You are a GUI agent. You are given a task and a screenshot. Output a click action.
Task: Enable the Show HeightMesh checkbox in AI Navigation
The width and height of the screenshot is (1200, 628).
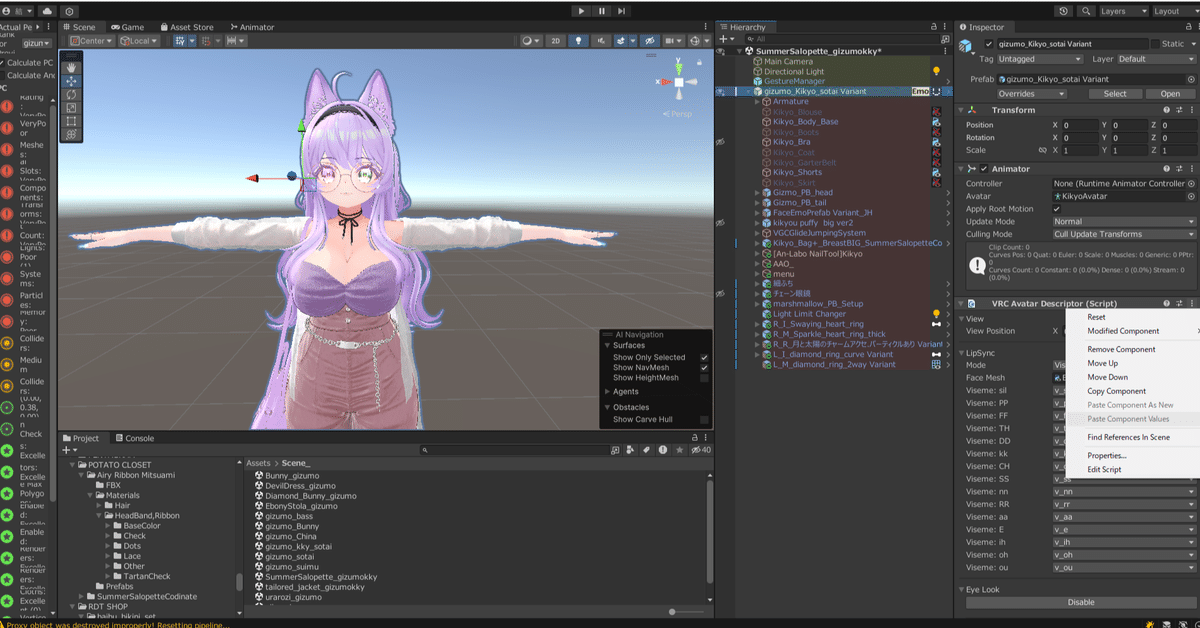704,378
